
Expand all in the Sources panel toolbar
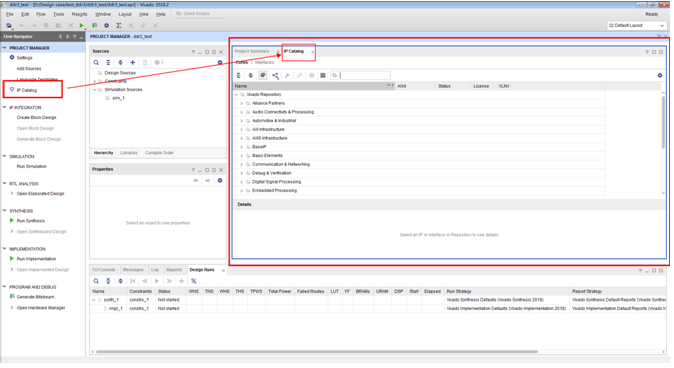[120, 63]
